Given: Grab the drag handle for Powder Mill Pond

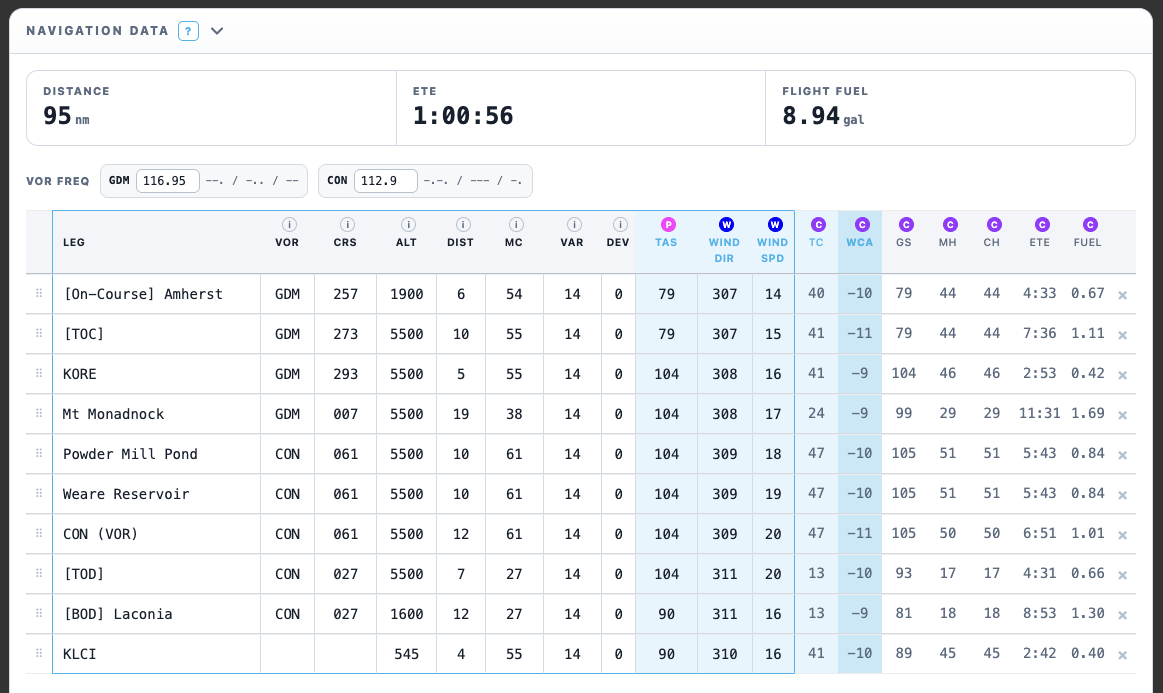Looking at the screenshot, I should [39, 453].
